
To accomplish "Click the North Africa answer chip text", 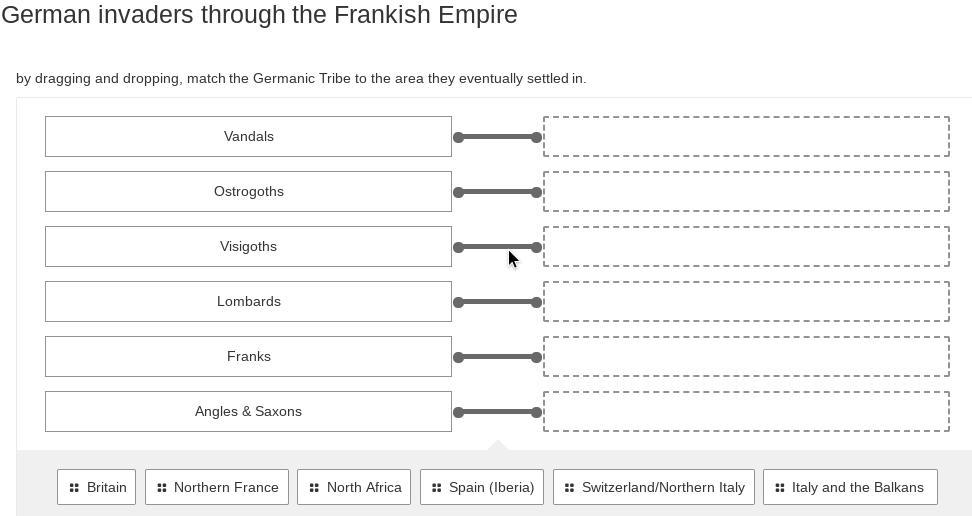I will (364, 487).
